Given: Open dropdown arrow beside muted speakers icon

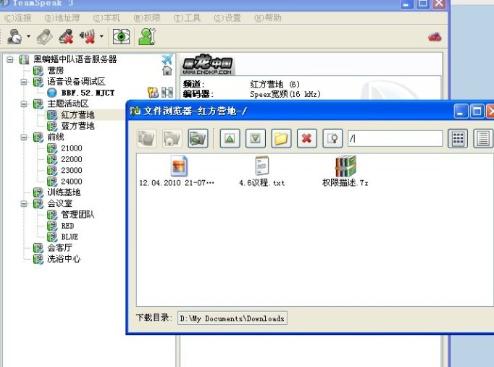Looking at the screenshot, I should pyautogui.click(x=101, y=36).
